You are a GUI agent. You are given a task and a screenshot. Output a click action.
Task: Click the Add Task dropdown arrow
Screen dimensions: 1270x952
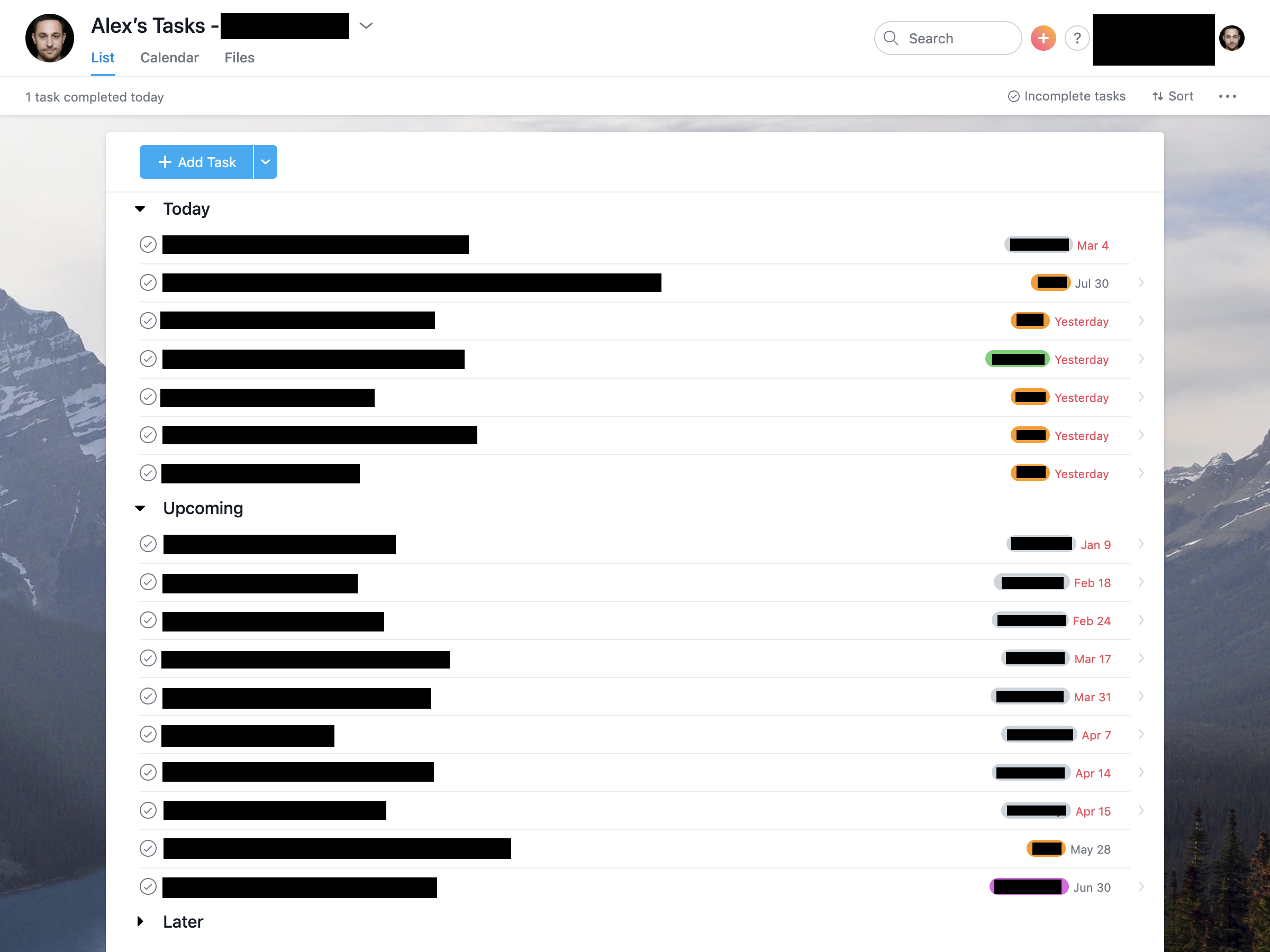[266, 162]
